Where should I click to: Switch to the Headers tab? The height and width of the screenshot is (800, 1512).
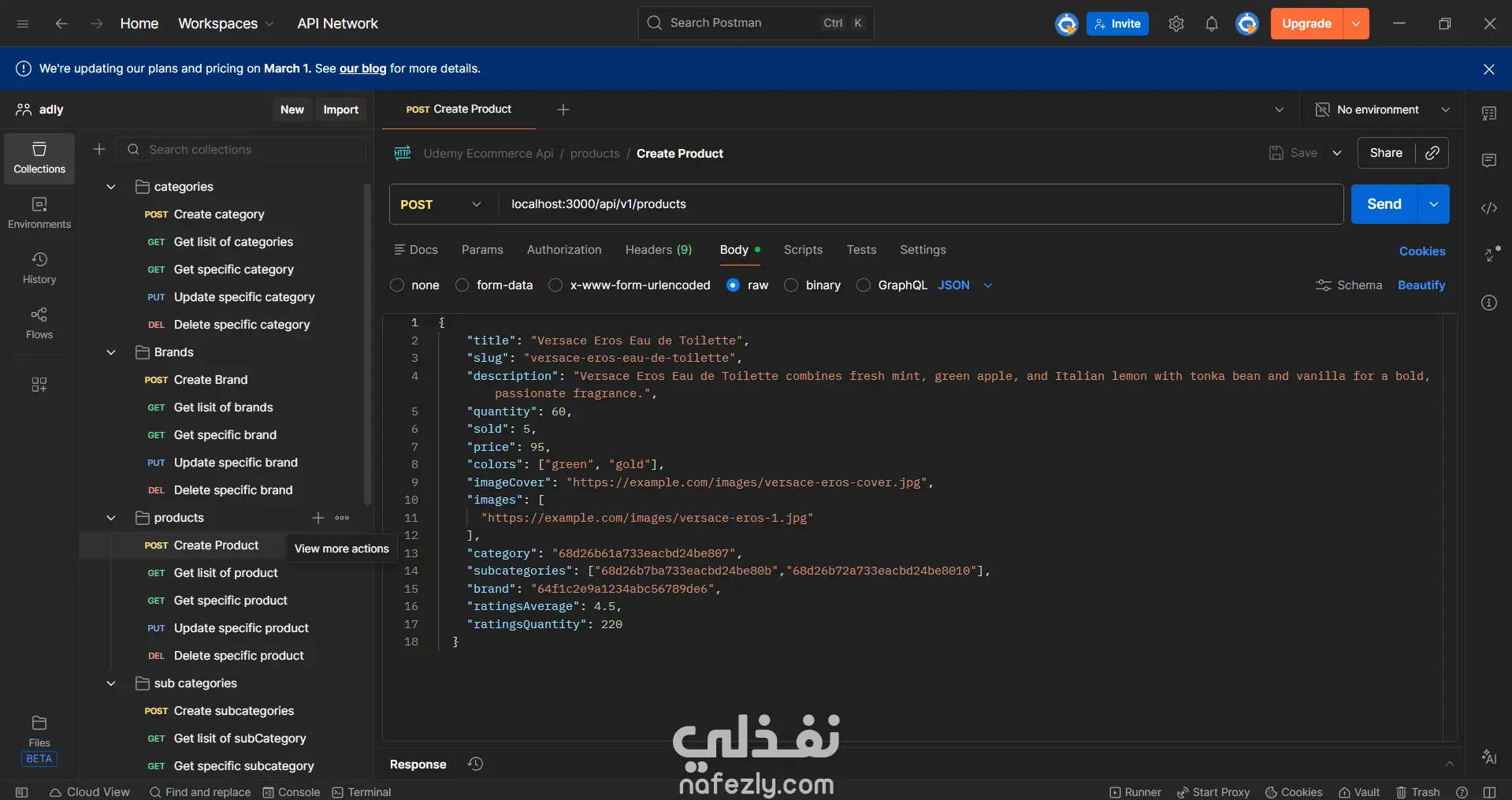pyautogui.click(x=659, y=250)
